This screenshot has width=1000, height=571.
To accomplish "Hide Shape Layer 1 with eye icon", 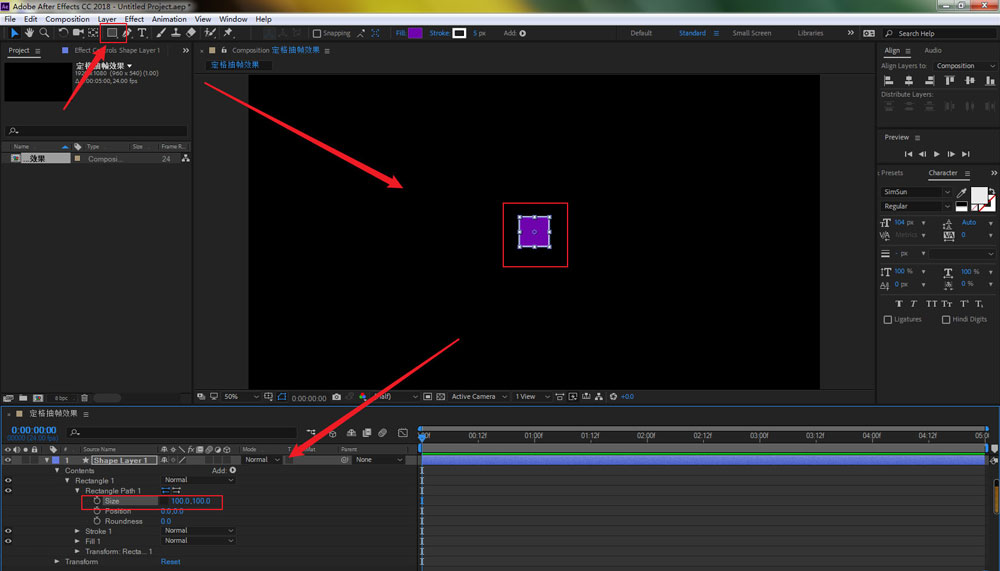I will coord(8,460).
